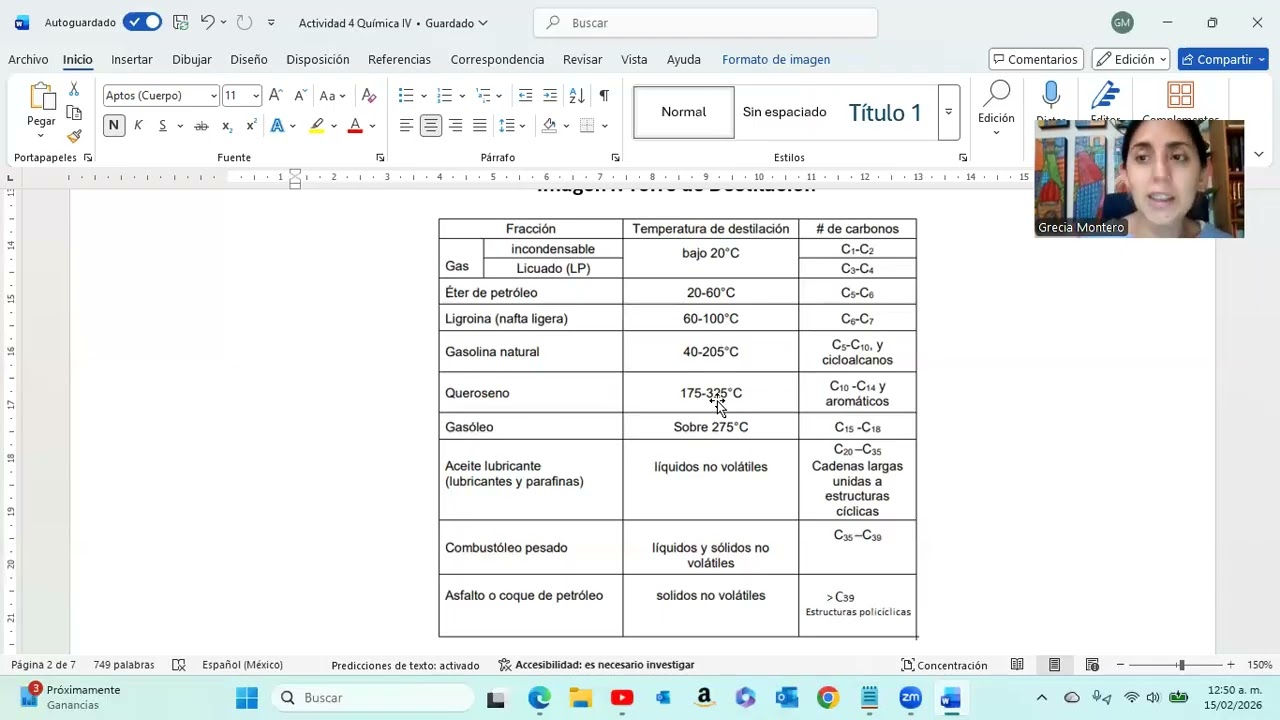Image resolution: width=1280 pixels, height=720 pixels.
Task: Open the Comentarios pane
Action: pyautogui.click(x=1035, y=59)
